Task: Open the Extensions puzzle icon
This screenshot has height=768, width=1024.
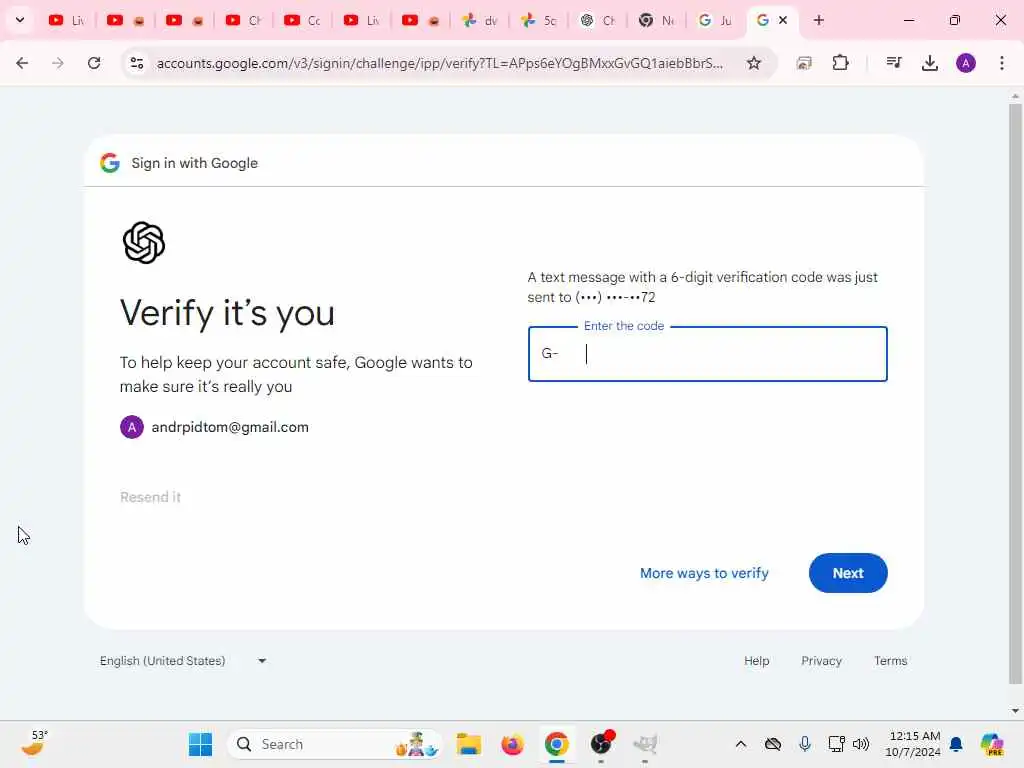Action: (x=840, y=63)
